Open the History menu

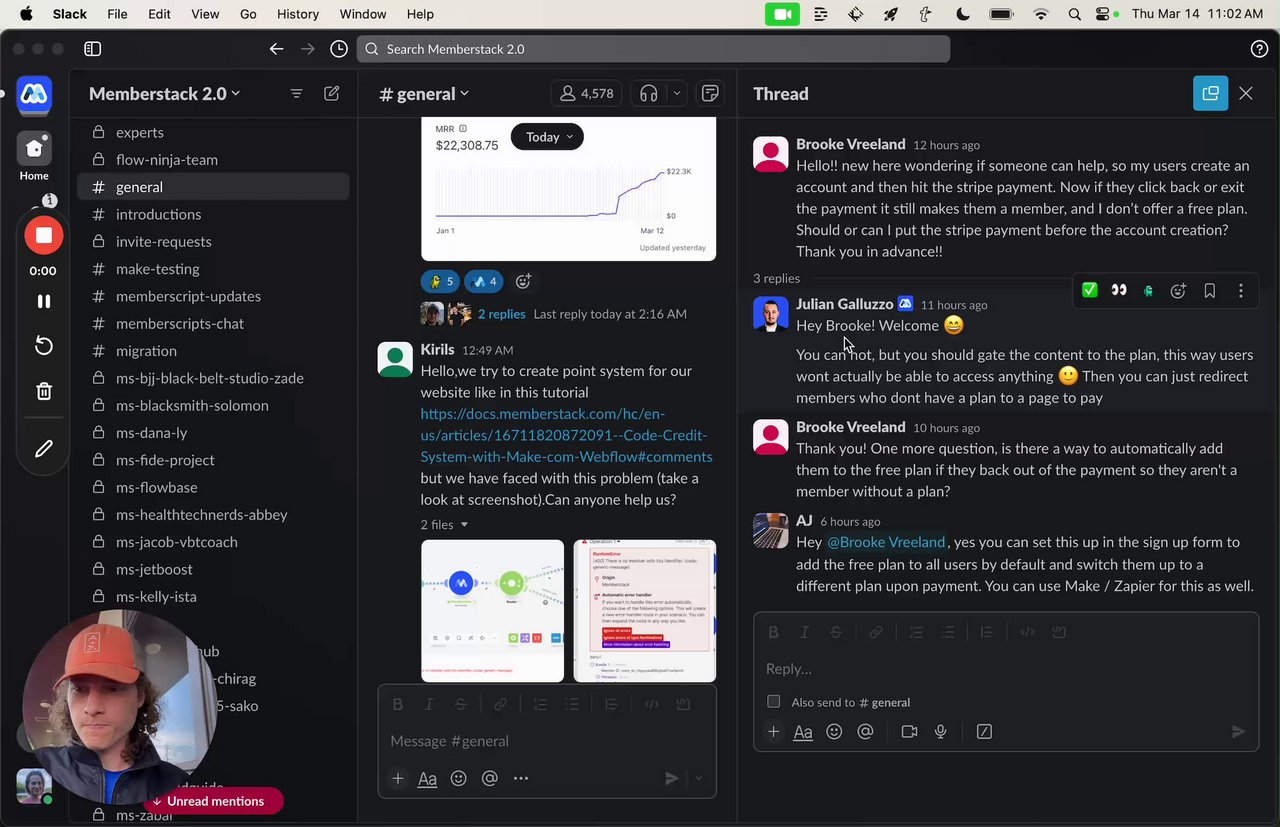298,14
